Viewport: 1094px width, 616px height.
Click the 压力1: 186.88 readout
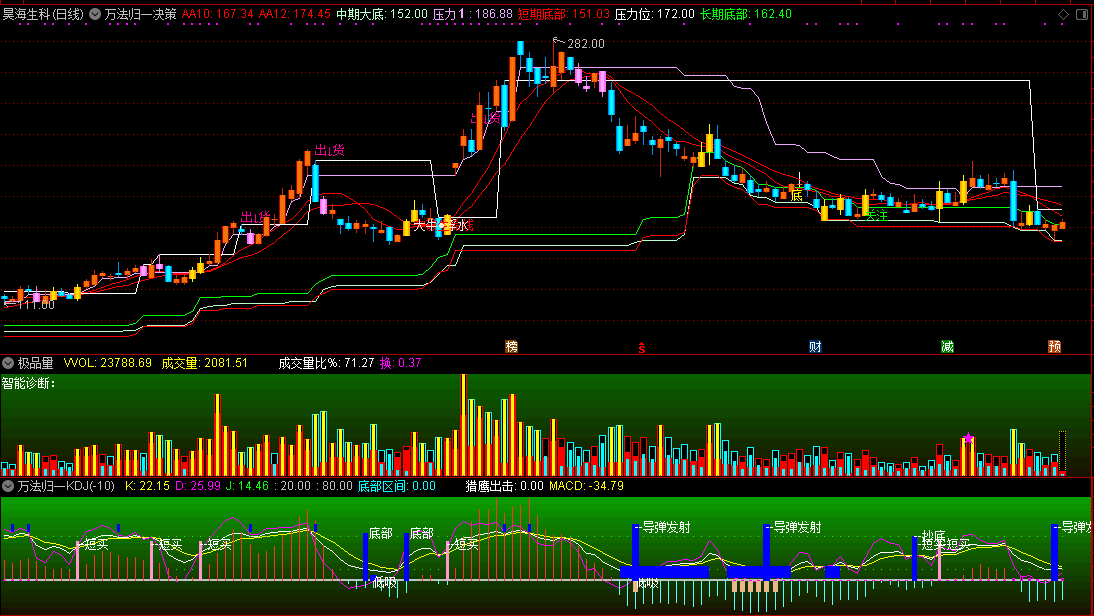click(x=472, y=14)
